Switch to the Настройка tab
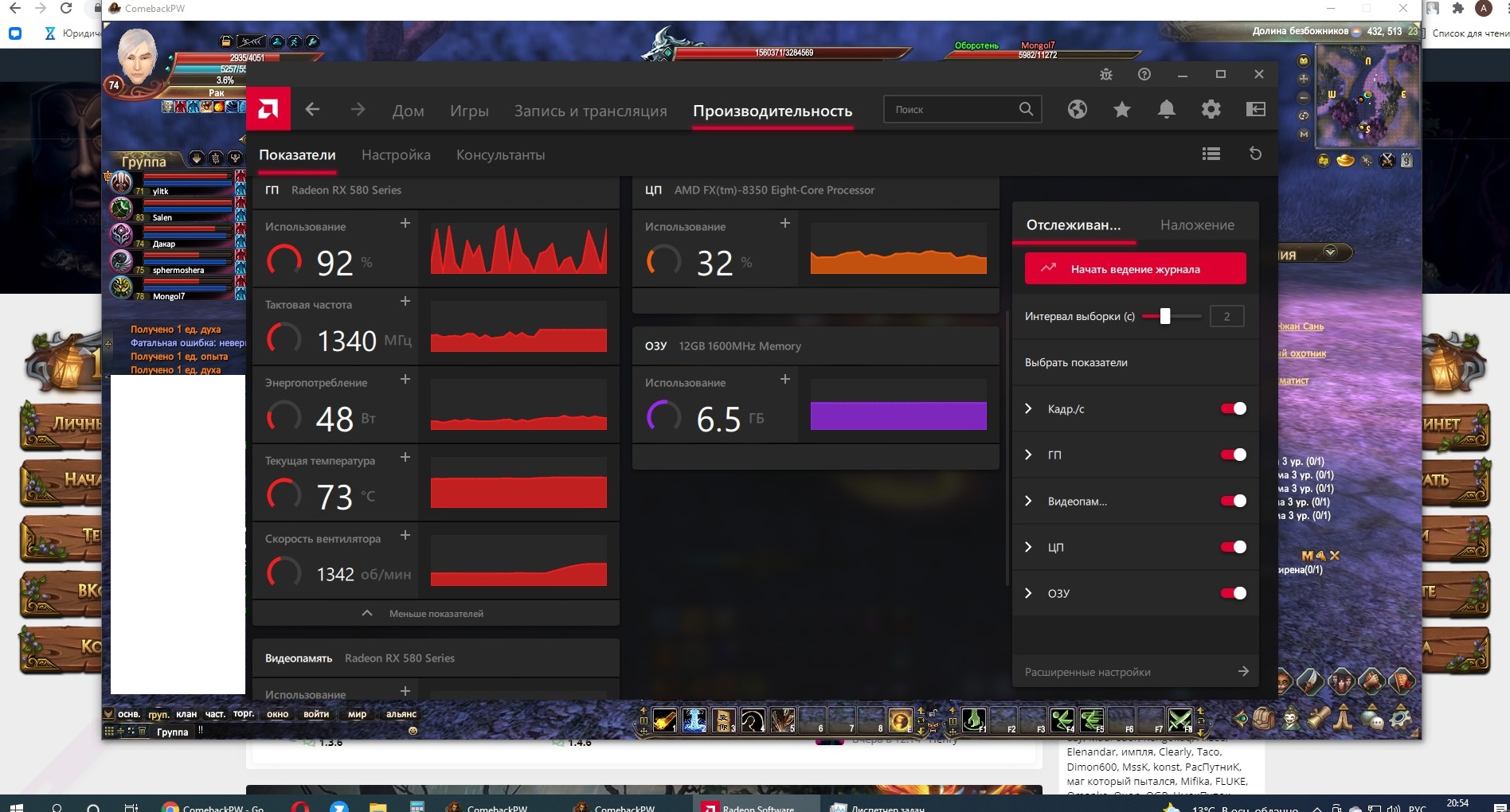Viewport: 1510px width, 812px height. pos(396,155)
